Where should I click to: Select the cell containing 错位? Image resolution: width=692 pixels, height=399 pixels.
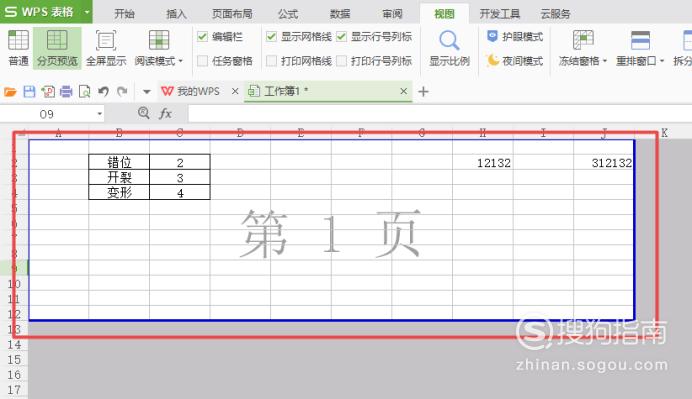point(119,162)
